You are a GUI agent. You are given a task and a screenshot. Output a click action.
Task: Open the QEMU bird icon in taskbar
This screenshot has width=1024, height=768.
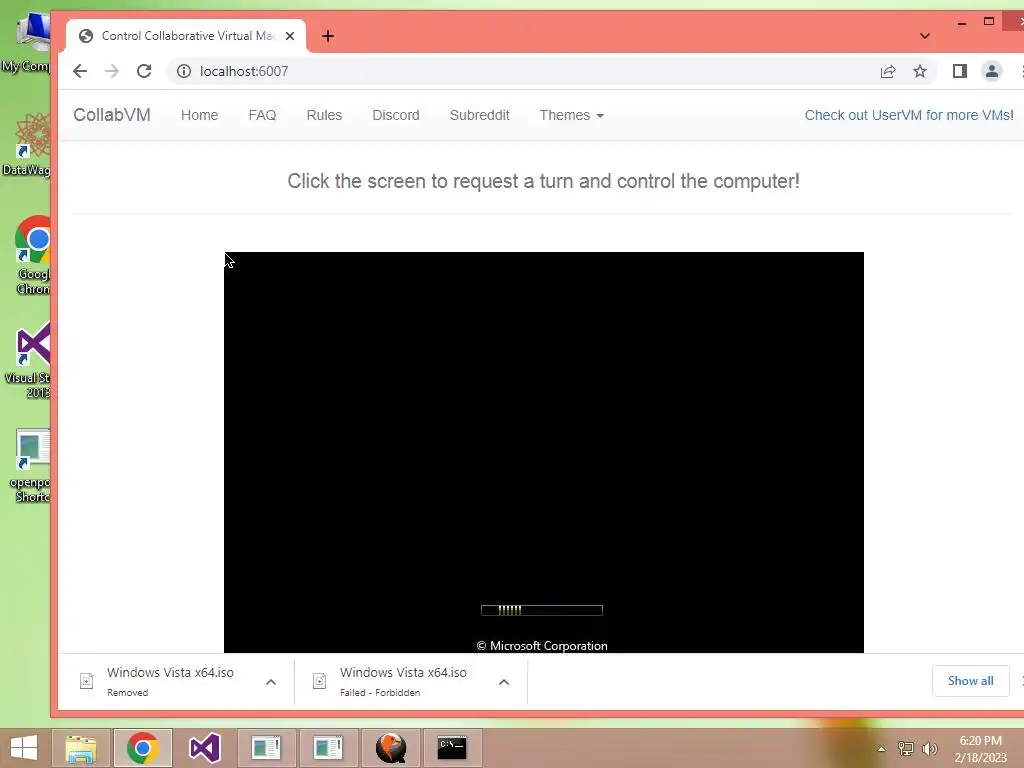coord(391,748)
